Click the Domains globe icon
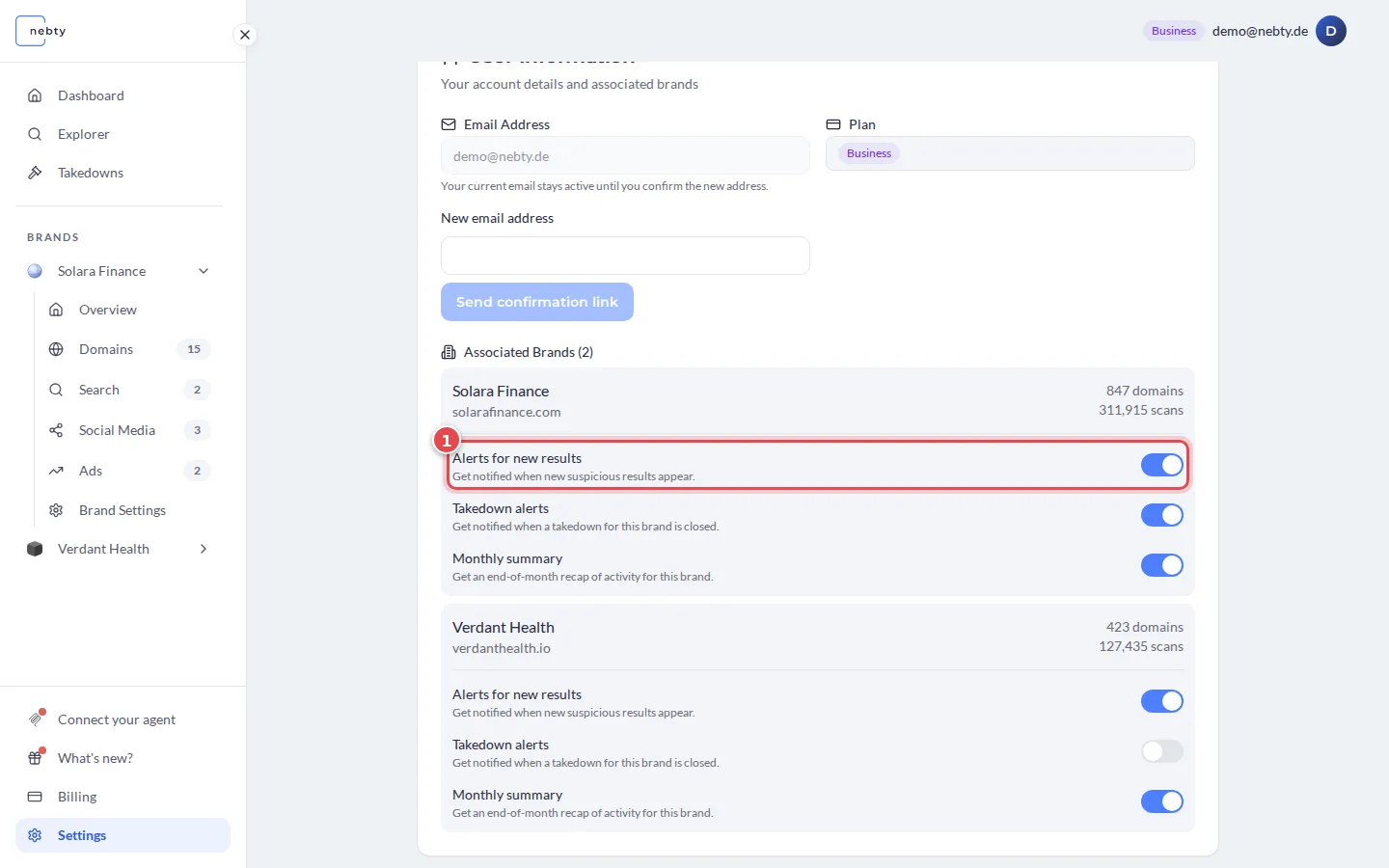 coord(56,349)
